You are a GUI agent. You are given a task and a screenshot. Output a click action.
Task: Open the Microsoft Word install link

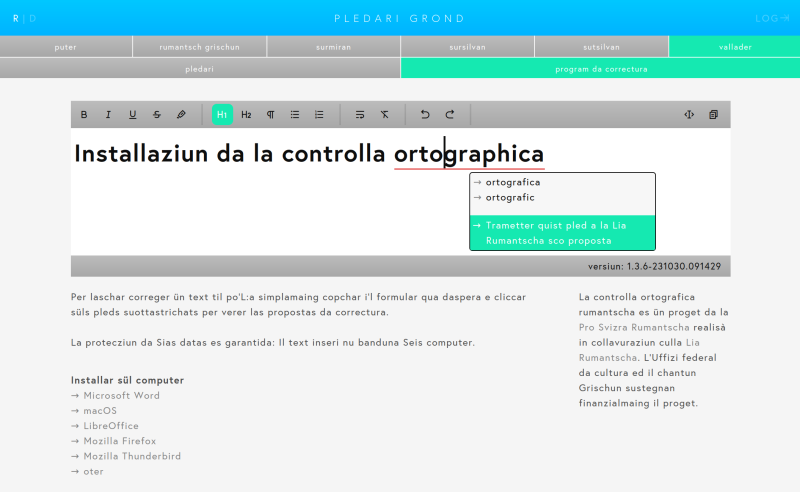click(121, 396)
